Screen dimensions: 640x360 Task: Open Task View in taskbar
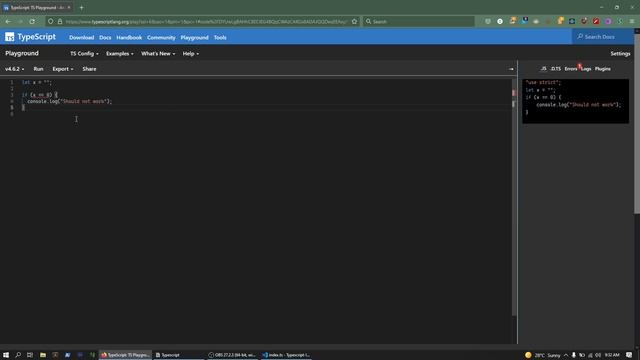tap(30, 355)
